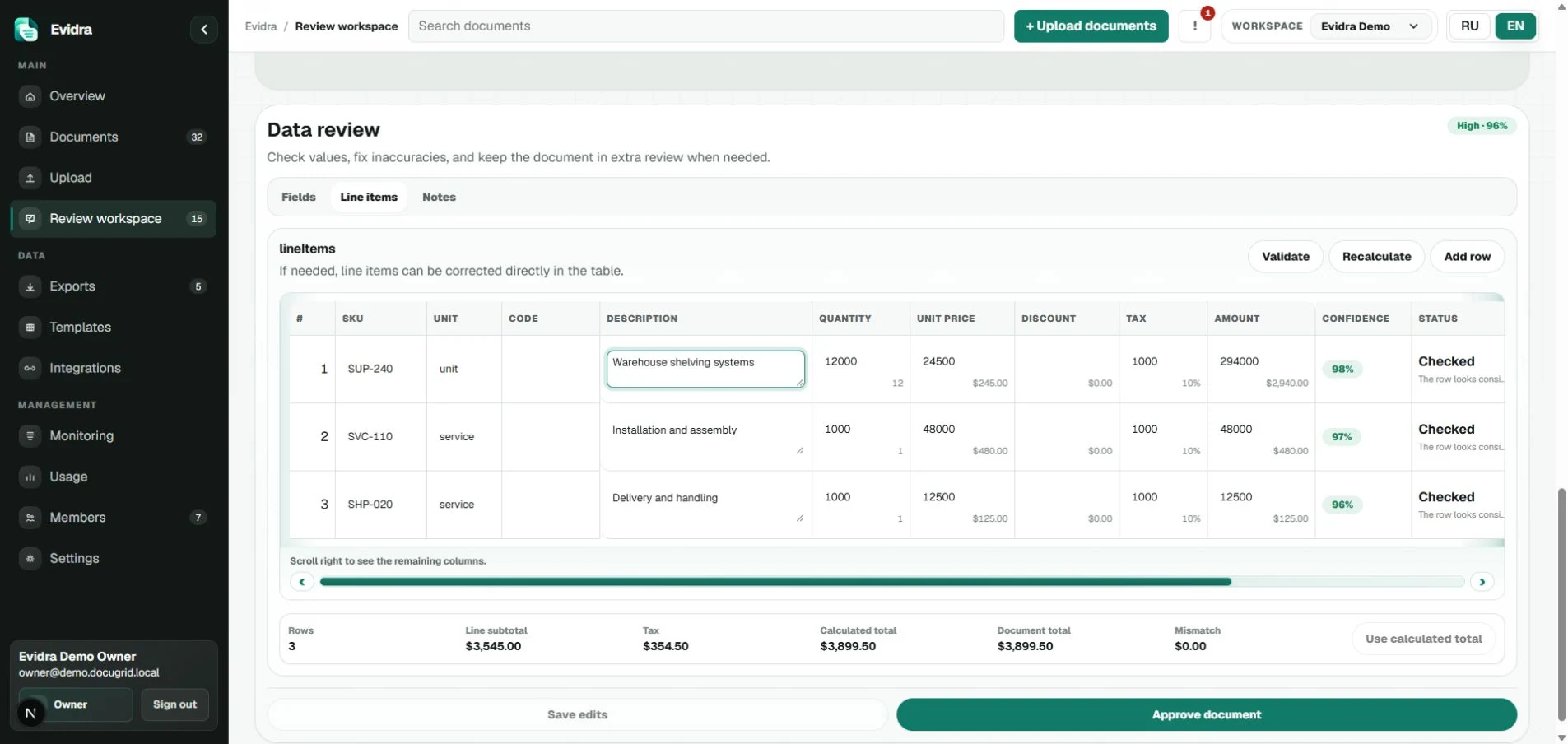The image size is (1568, 744).
Task: Click the Save edits button
Action: click(577, 714)
